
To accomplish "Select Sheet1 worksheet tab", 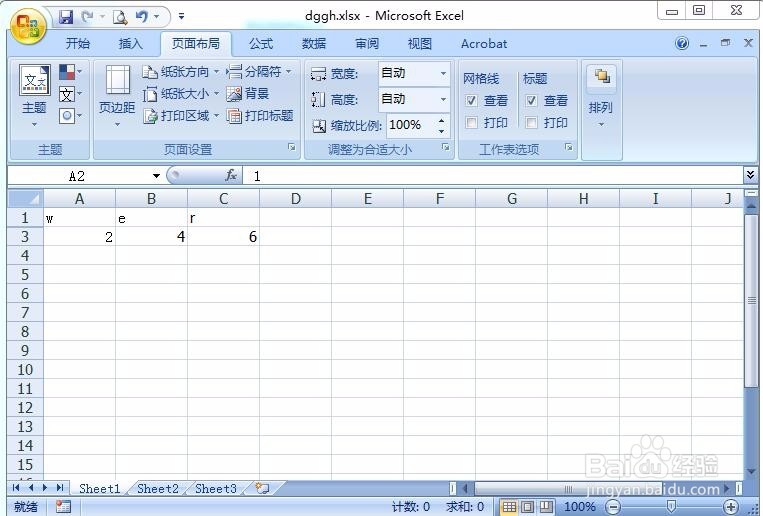I will click(99, 488).
